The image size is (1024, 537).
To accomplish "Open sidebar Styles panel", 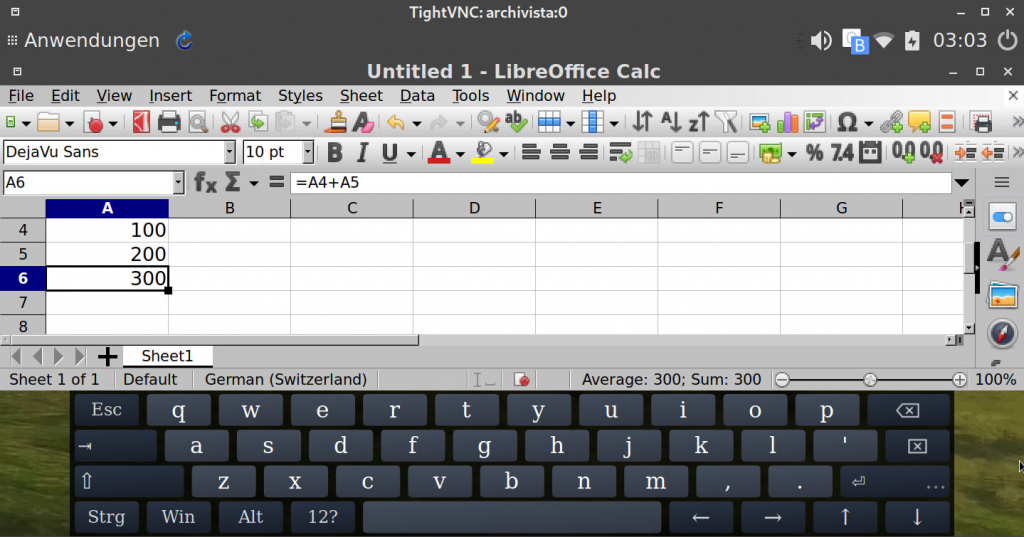I will click(1002, 255).
